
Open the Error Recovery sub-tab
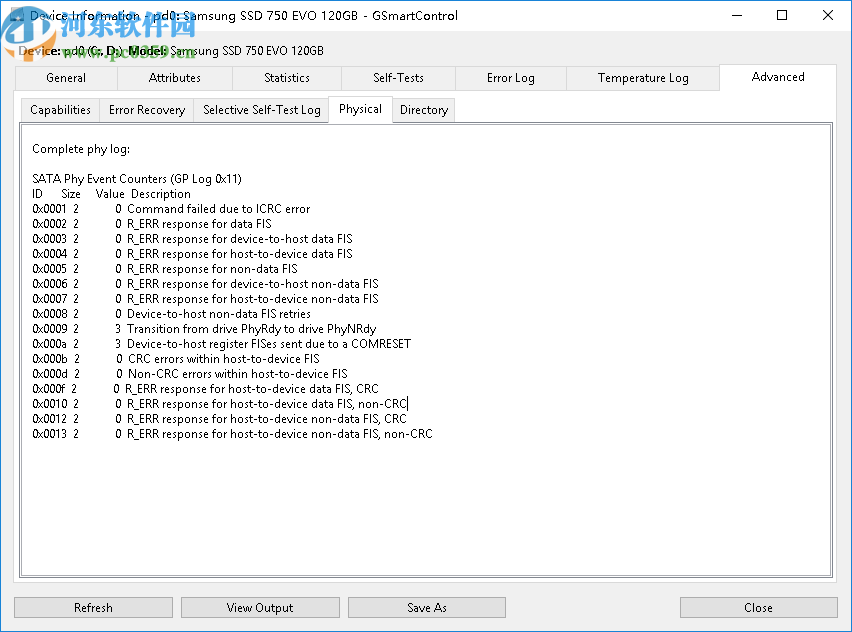(x=147, y=110)
